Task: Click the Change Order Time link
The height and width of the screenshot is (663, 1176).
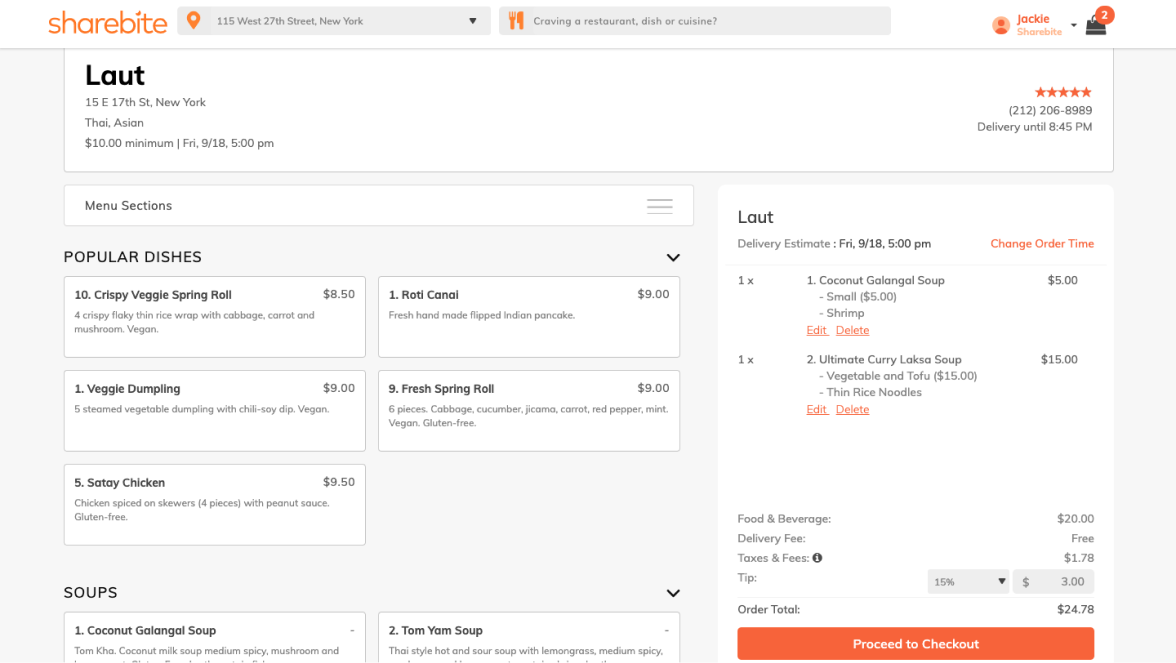Action: (x=1041, y=244)
